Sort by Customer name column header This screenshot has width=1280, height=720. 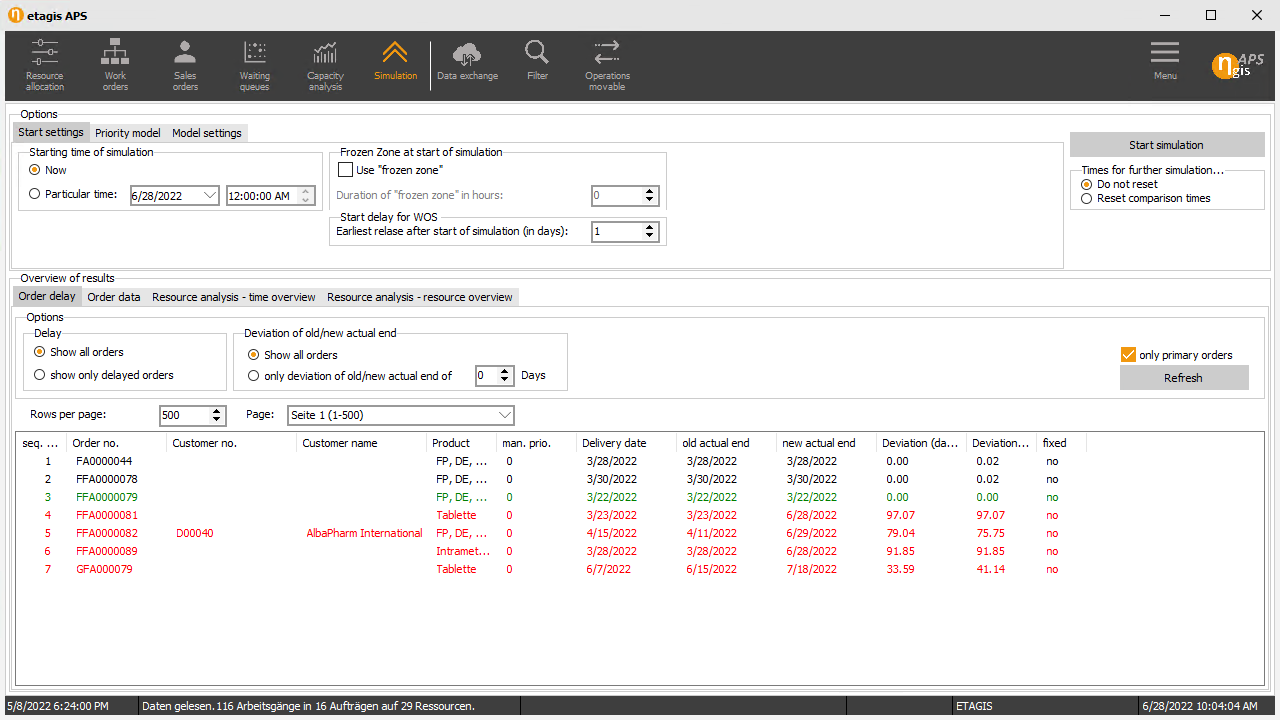pos(361,443)
